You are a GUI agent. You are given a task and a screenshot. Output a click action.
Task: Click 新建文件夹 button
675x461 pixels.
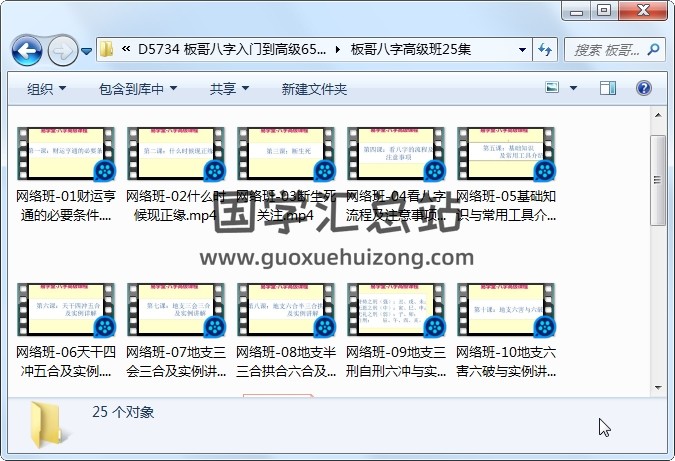point(314,89)
